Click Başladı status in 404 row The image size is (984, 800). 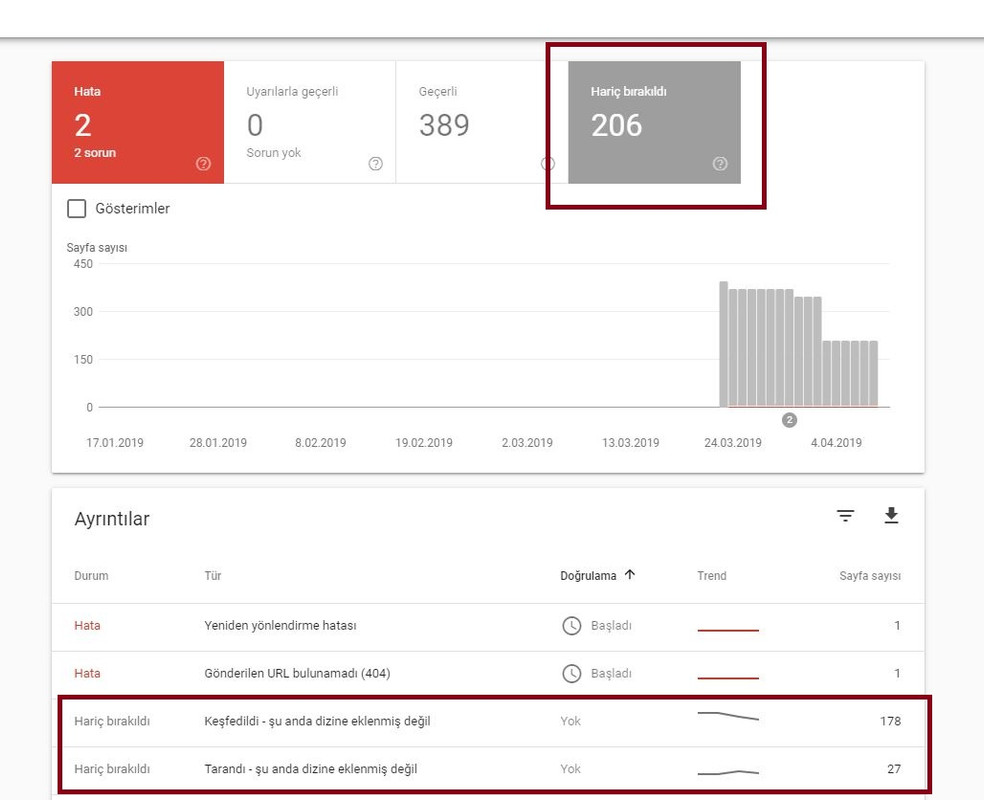click(x=611, y=673)
